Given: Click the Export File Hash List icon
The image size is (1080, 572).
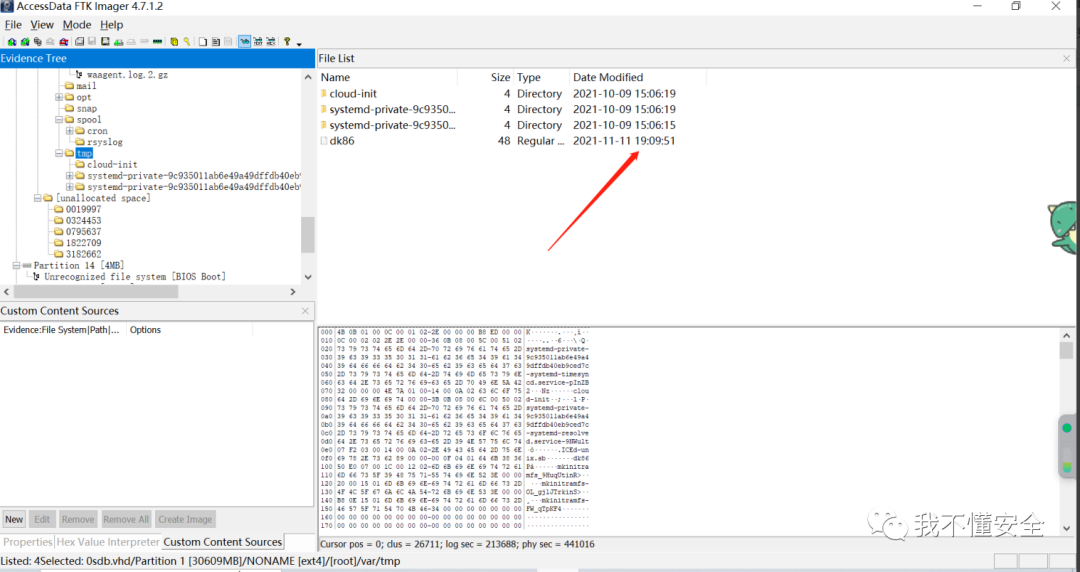Looking at the screenshot, I should 216,41.
